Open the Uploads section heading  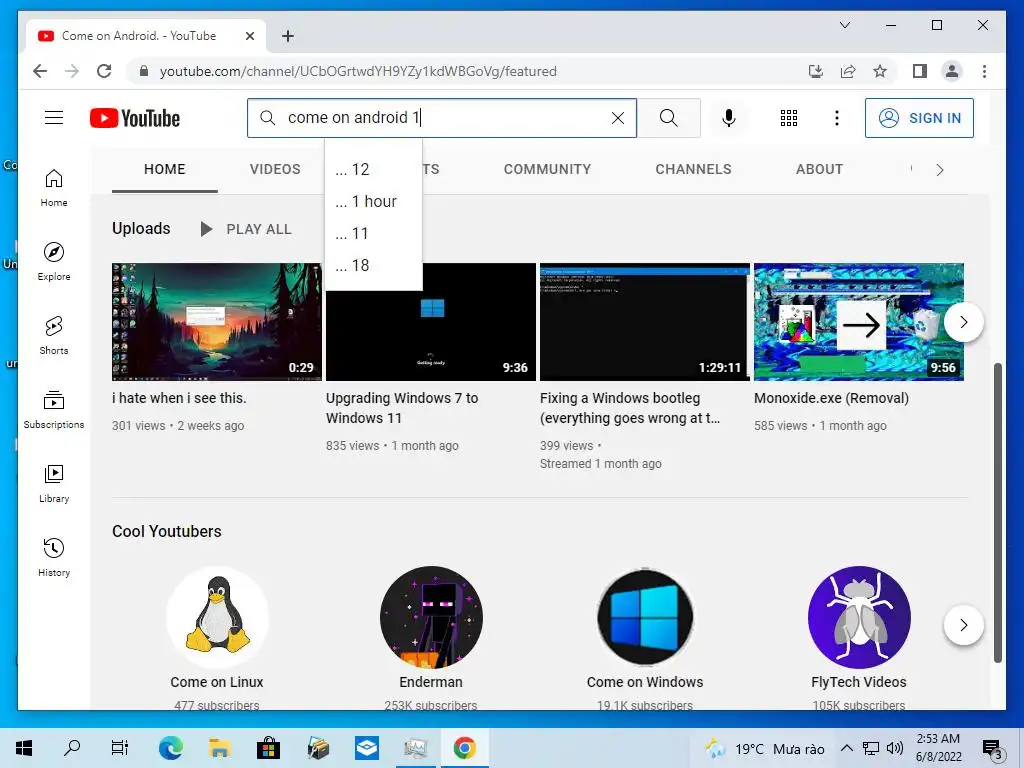click(141, 229)
